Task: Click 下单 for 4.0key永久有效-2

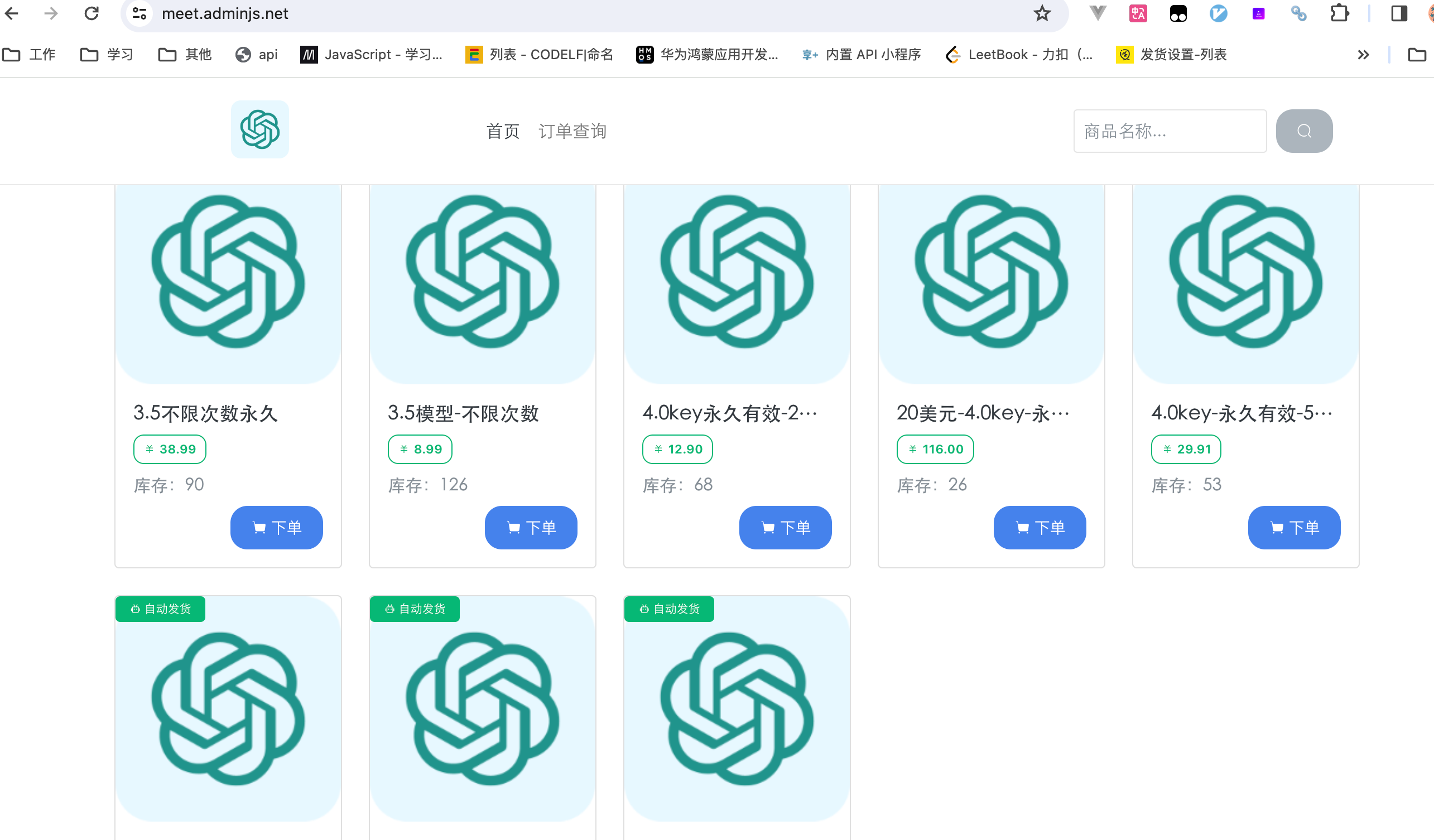Action: pyautogui.click(x=785, y=527)
